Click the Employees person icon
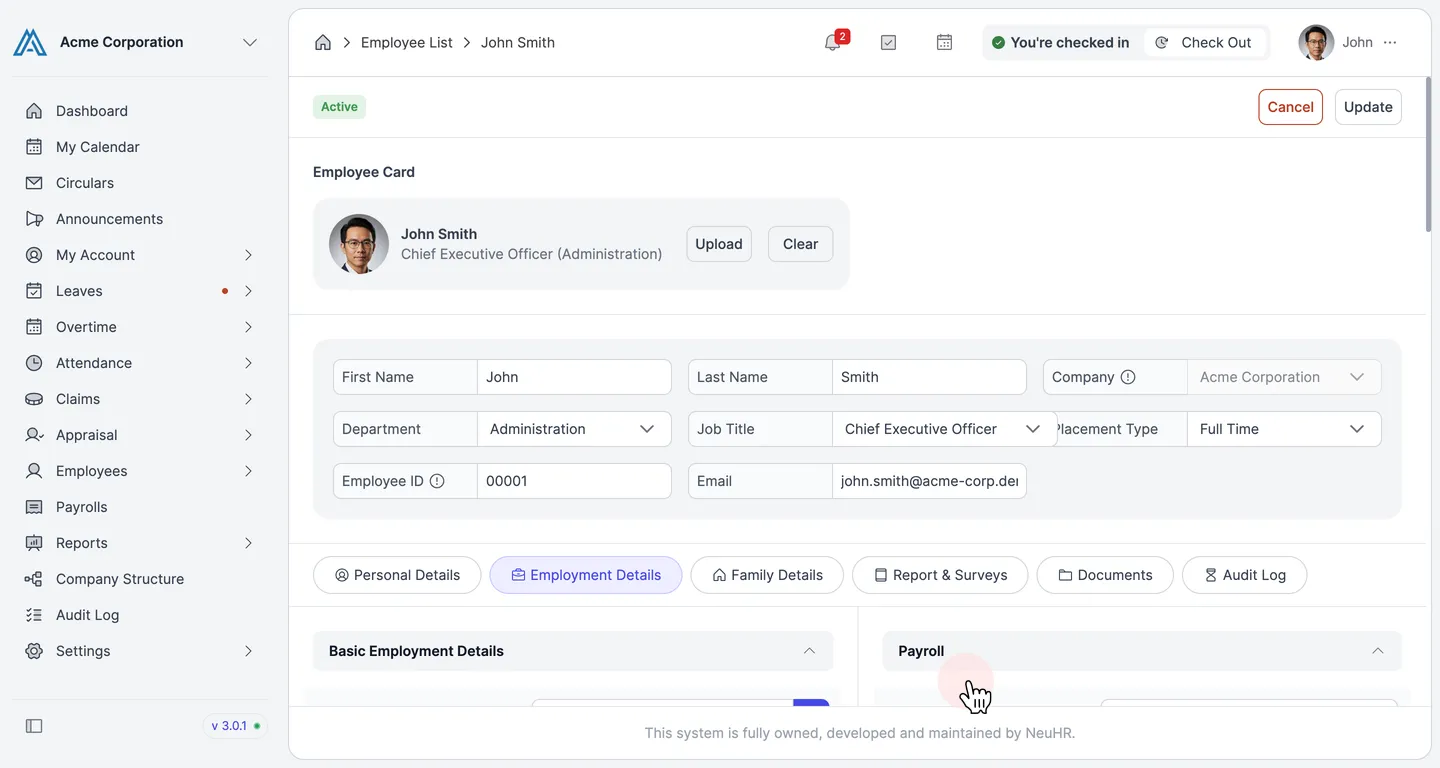Screen dimensions: 1440x768 34,471
